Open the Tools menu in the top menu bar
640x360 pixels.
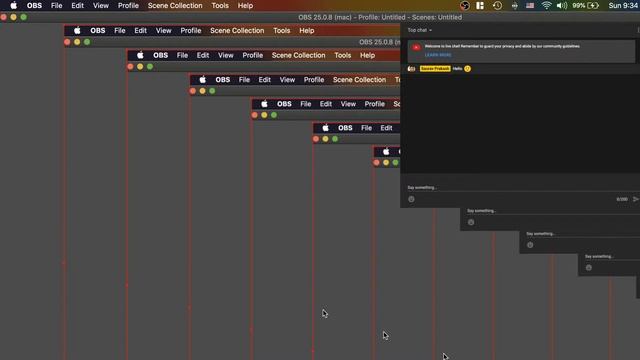220,6
